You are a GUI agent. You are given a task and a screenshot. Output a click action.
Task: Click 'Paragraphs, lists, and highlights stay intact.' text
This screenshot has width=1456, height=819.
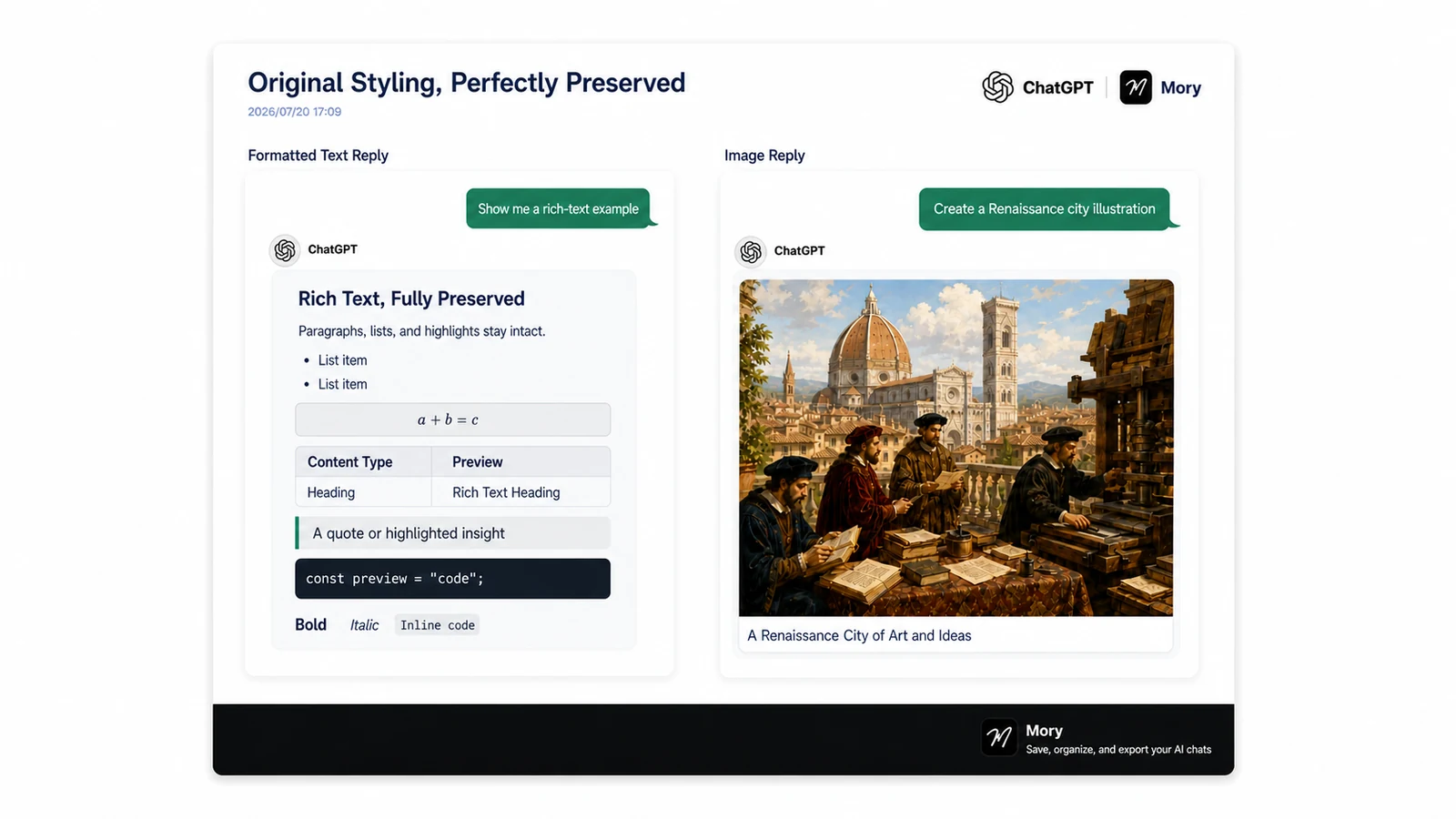422,331
